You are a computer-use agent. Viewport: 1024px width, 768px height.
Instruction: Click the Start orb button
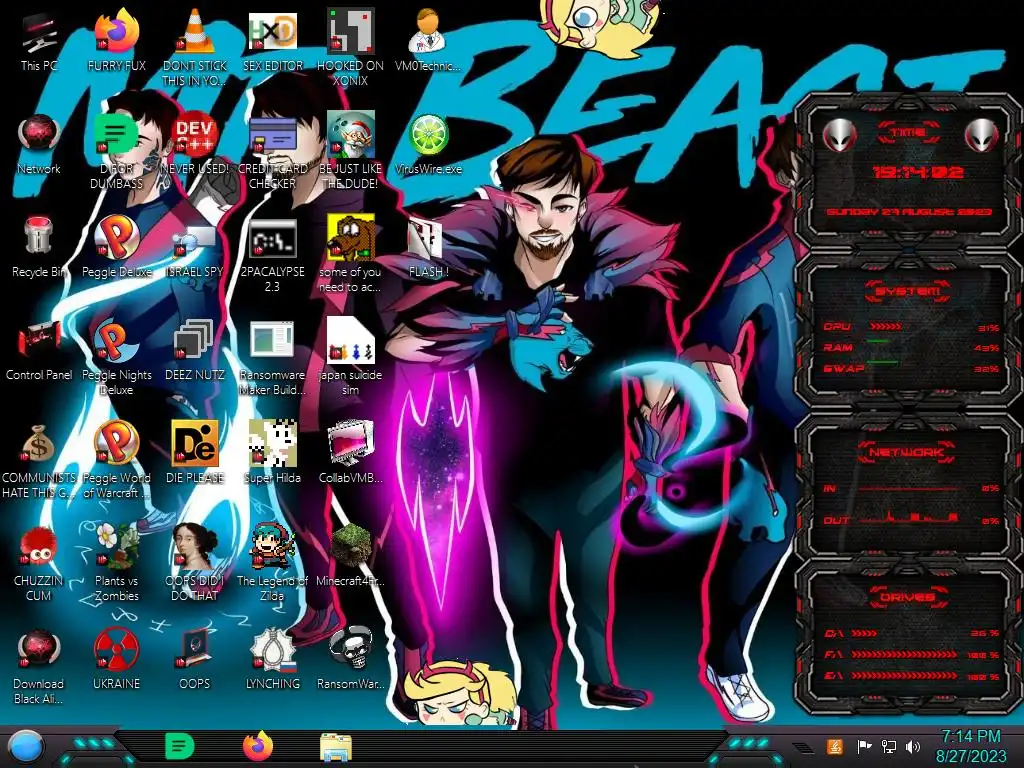click(x=25, y=747)
